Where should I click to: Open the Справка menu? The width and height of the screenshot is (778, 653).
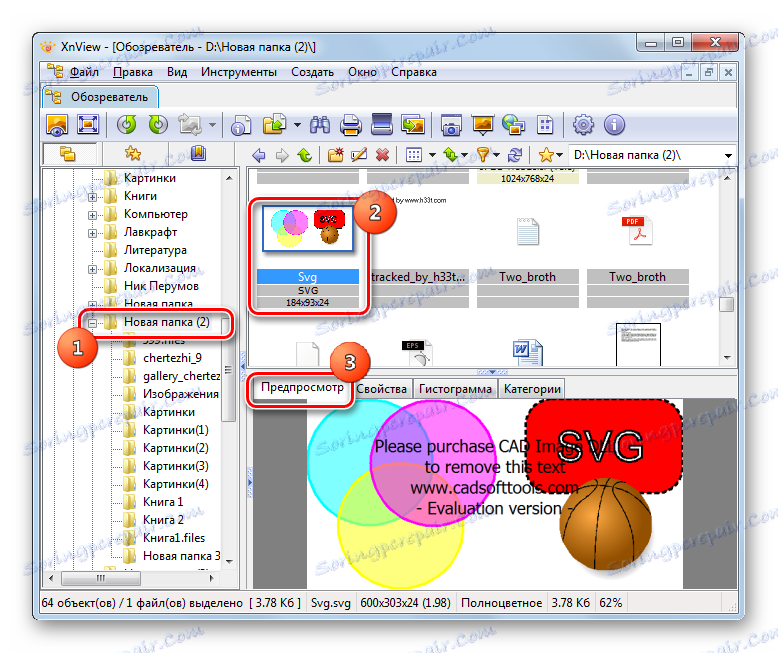pyautogui.click(x=414, y=72)
